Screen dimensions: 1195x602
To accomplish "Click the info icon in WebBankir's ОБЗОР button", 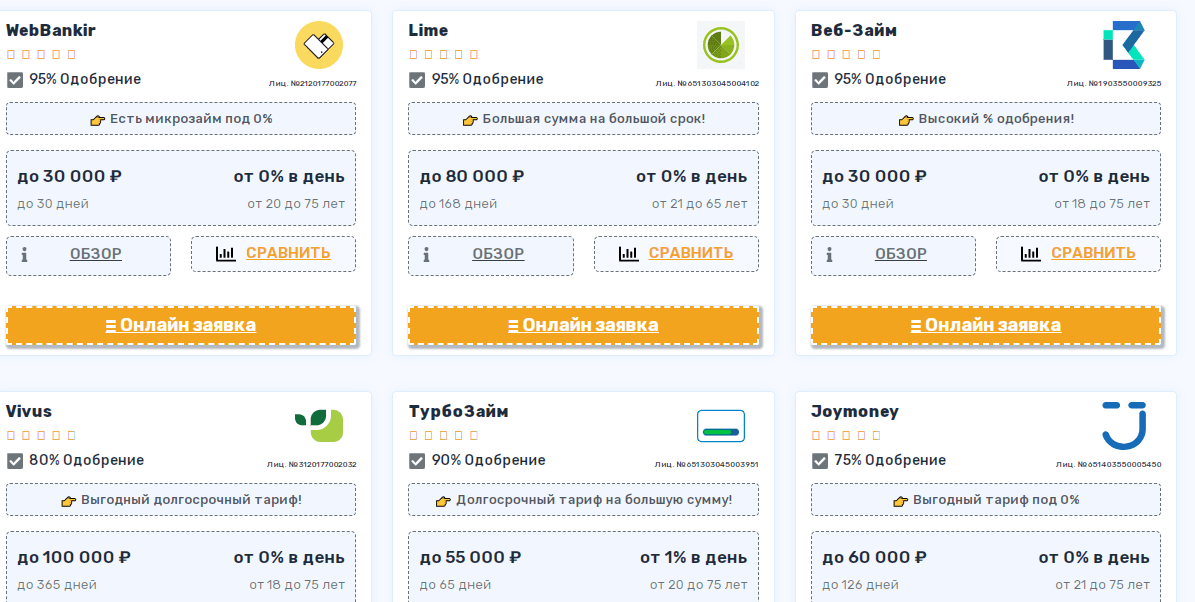I will click(x=24, y=254).
